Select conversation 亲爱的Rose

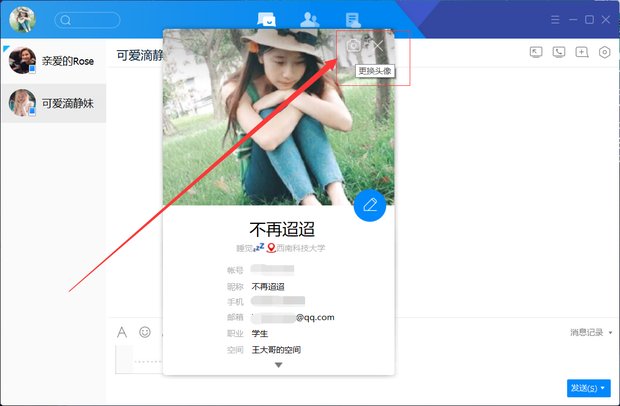(53, 61)
